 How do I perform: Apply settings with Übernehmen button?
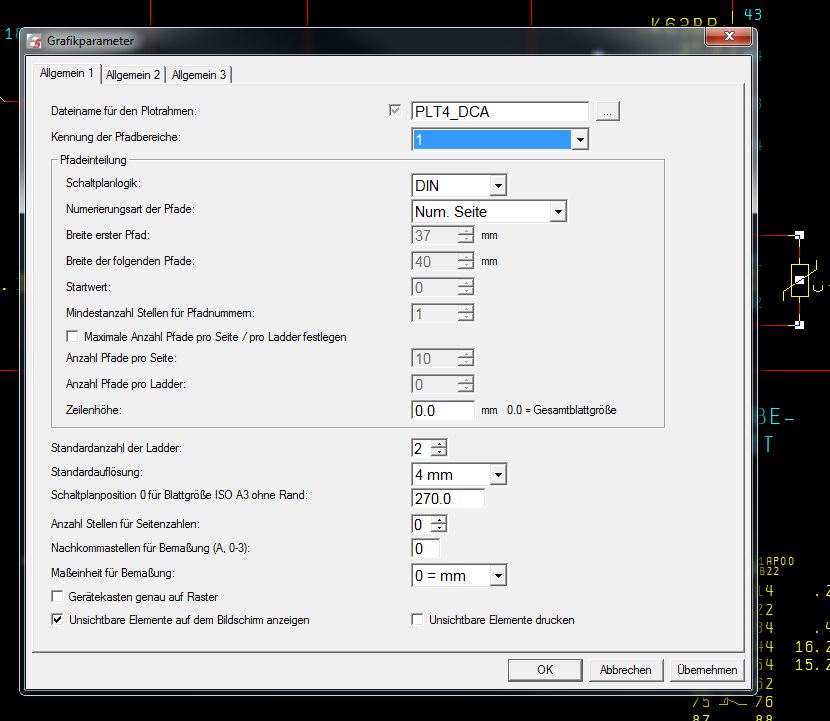coord(707,670)
